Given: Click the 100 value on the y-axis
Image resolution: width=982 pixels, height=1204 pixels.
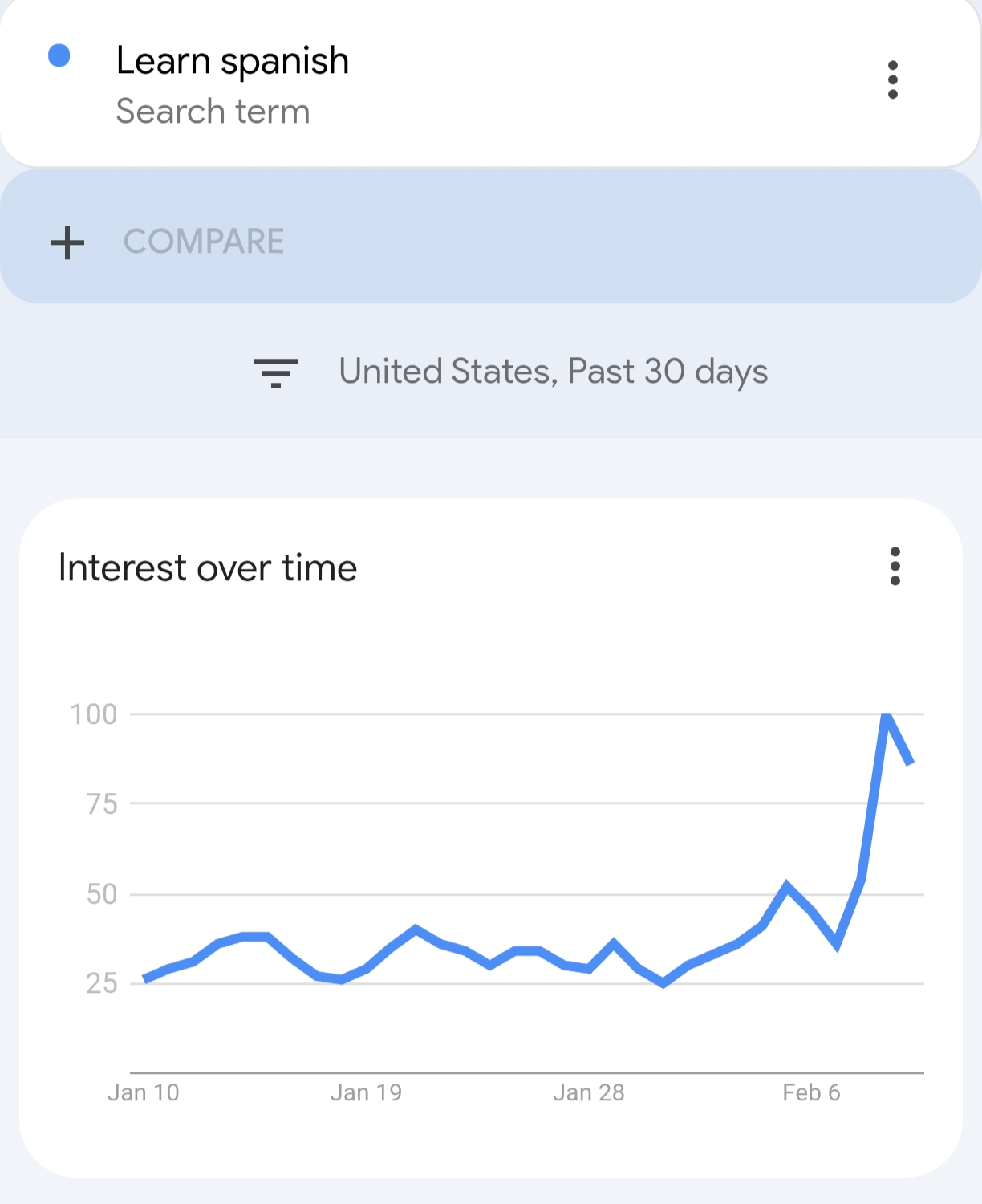Looking at the screenshot, I should (x=94, y=714).
